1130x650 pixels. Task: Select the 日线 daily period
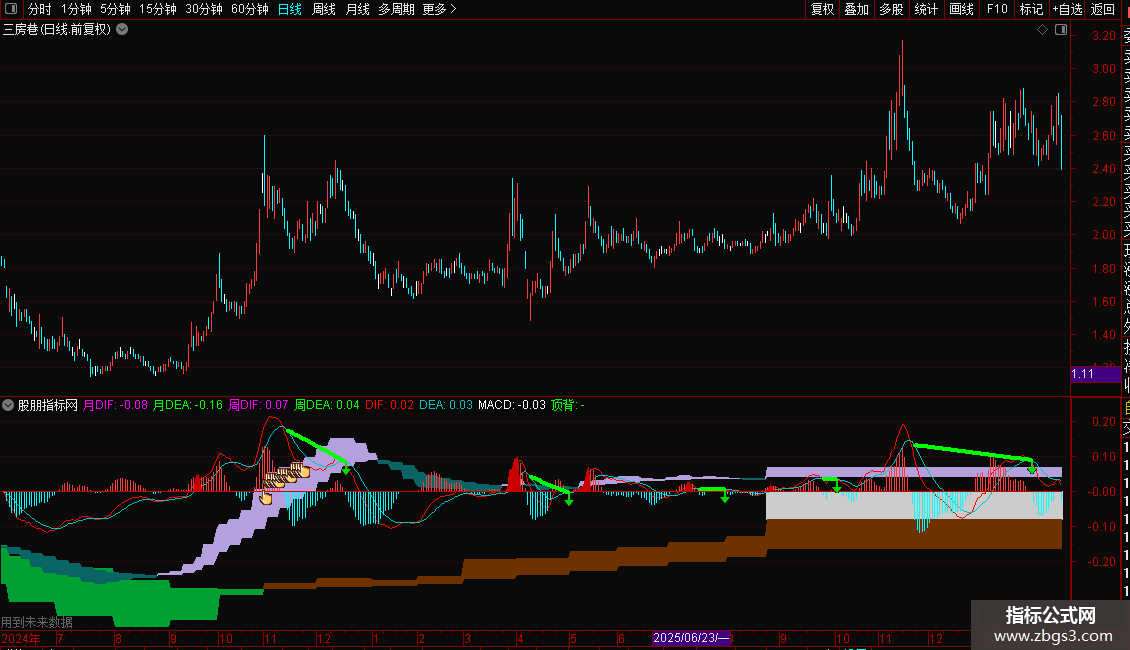tap(289, 9)
